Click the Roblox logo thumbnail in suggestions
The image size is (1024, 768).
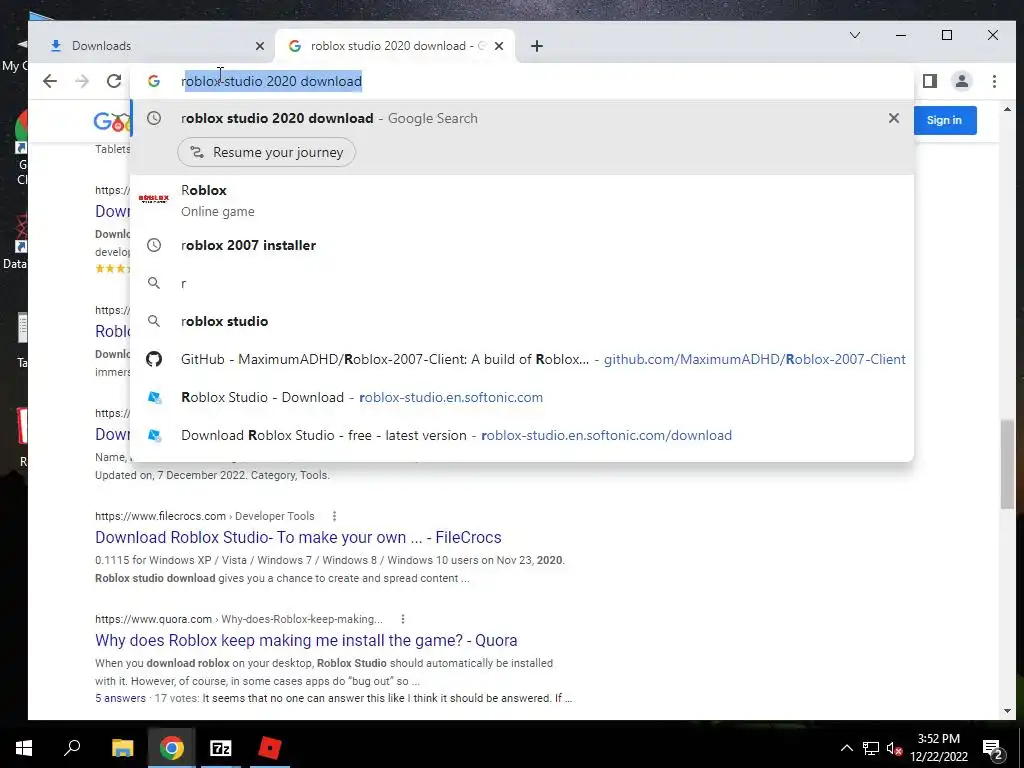[x=153, y=199]
